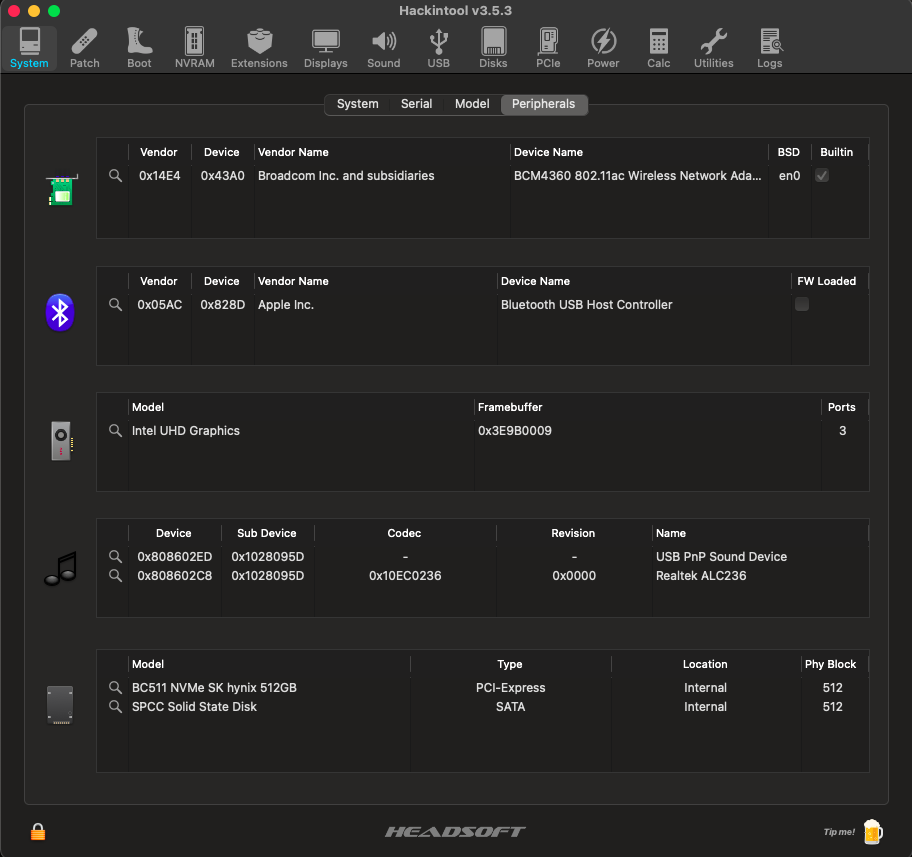Select the Realtek ALC236 name cell
Screen dimensions: 912x857
(x=701, y=575)
